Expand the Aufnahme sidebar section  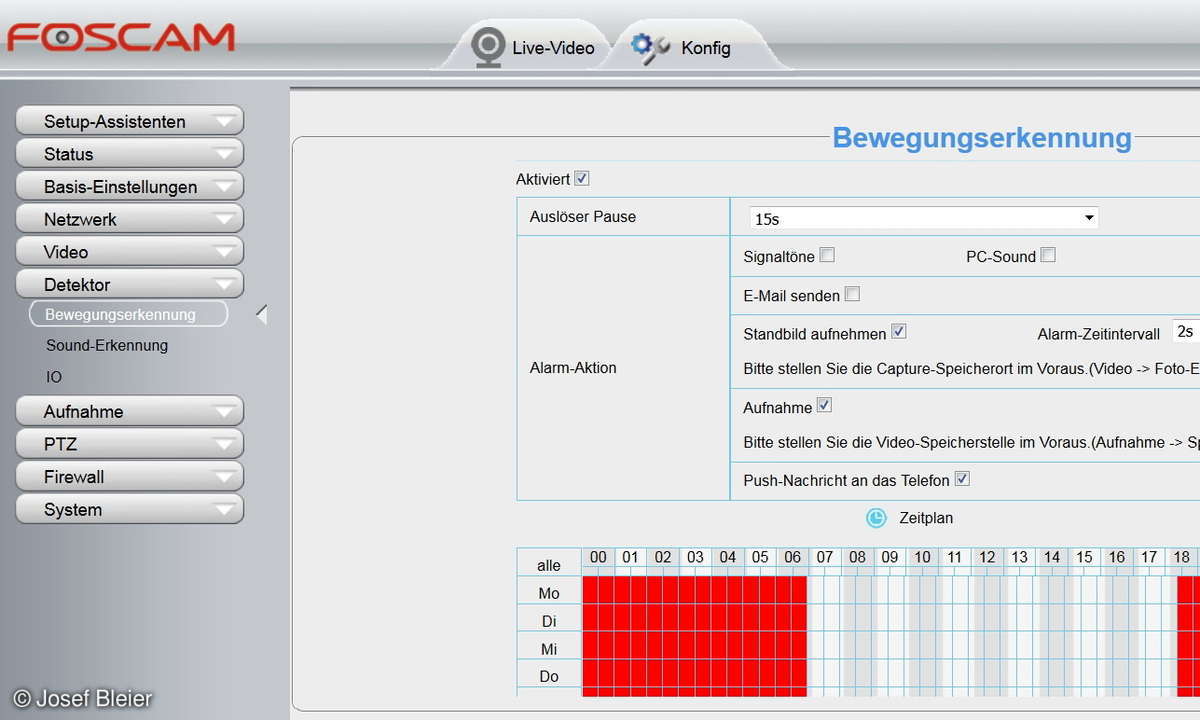point(130,411)
